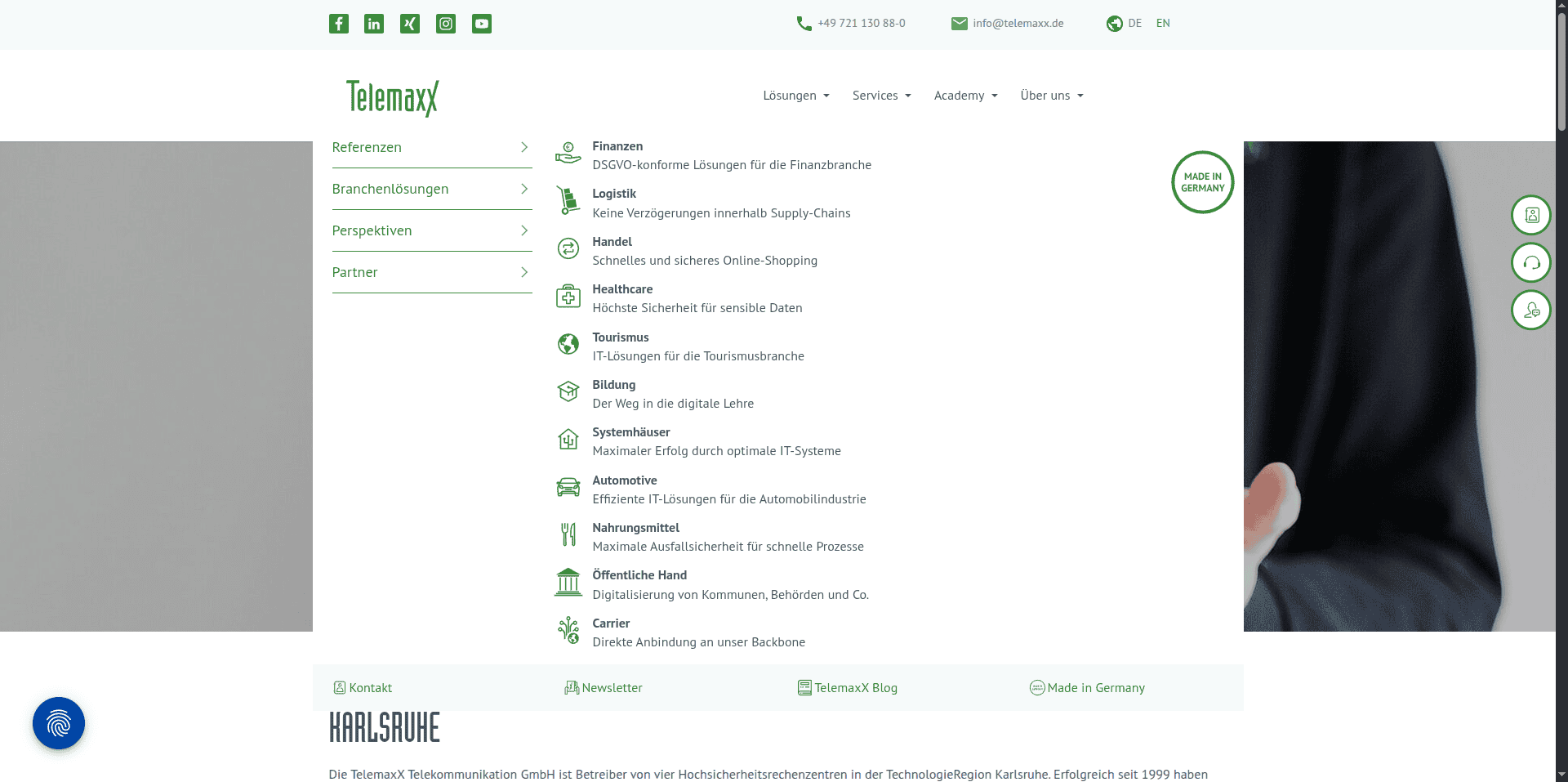Open the Automotive industry page
The image size is (1568, 782).
(625, 480)
